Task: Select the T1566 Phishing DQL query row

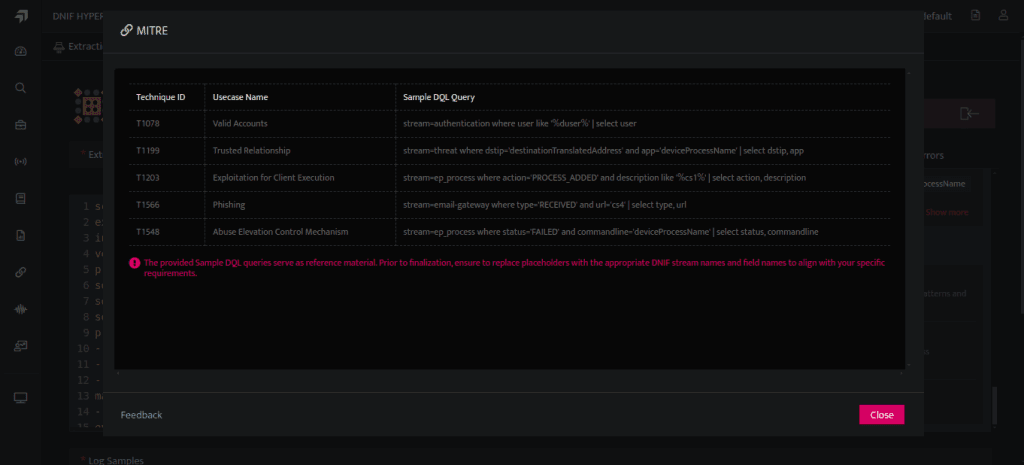Action: (509, 204)
